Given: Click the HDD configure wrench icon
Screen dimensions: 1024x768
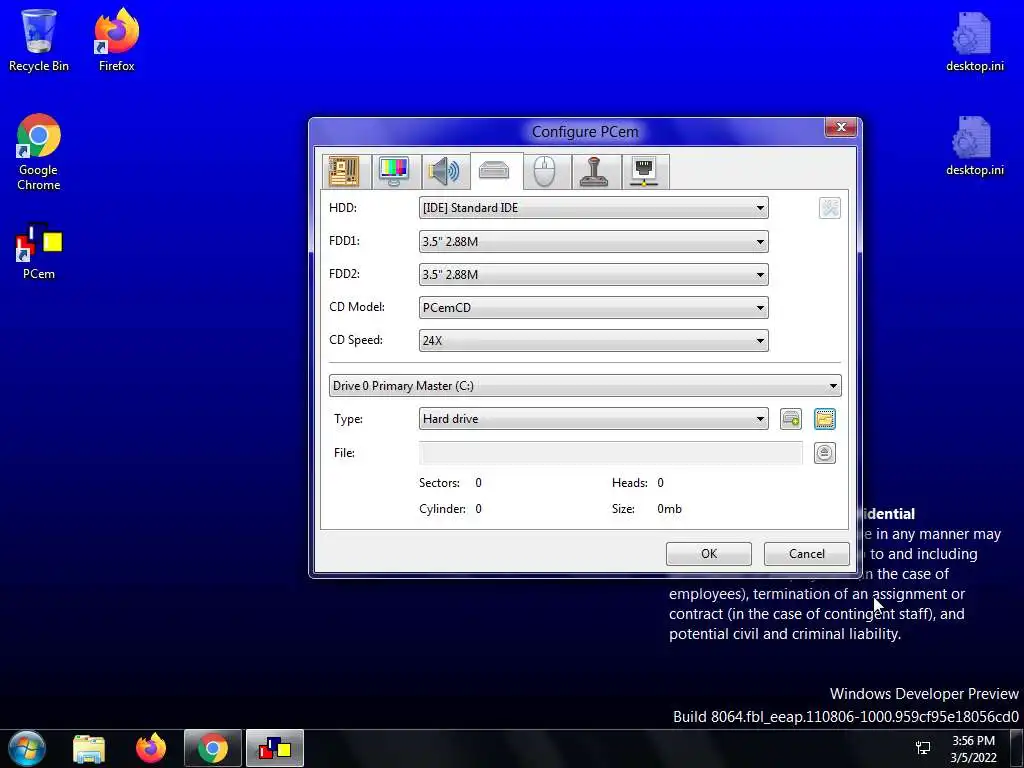Looking at the screenshot, I should point(829,208).
